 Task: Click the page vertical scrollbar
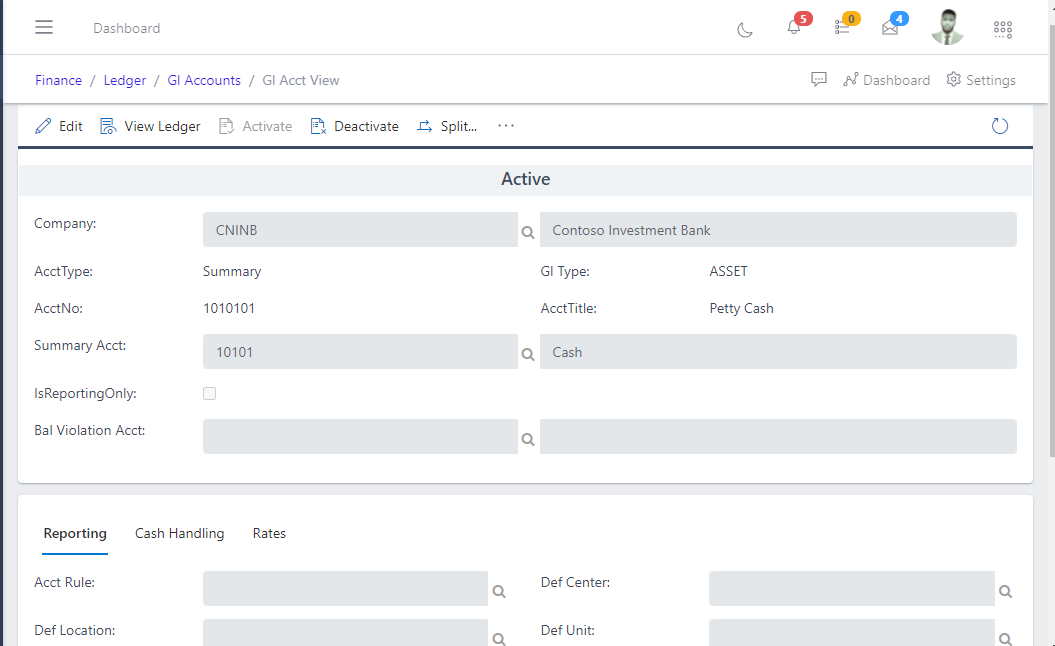[x=1052, y=241]
